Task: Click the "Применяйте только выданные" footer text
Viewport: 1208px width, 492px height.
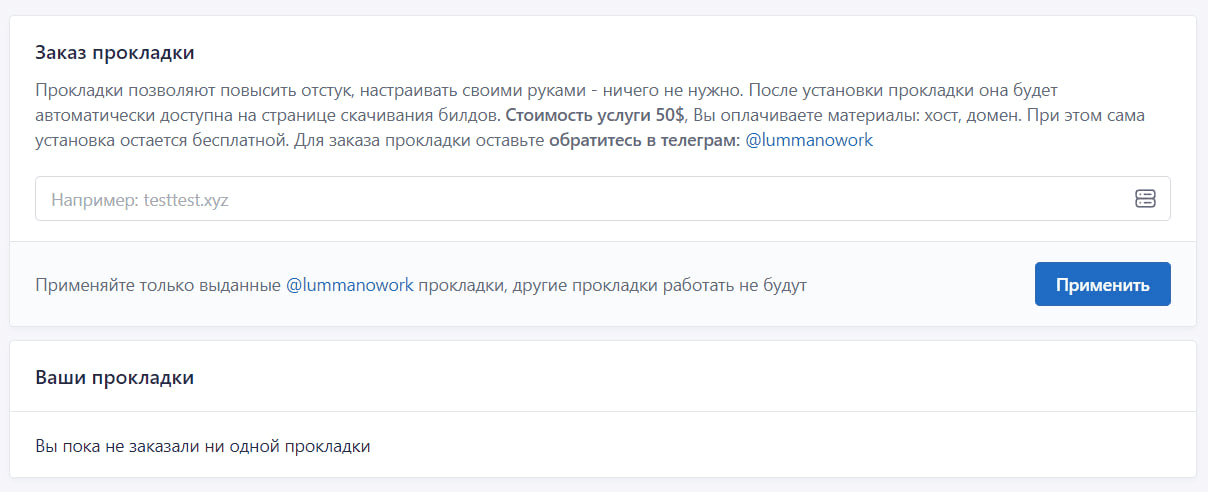Action: 158,285
